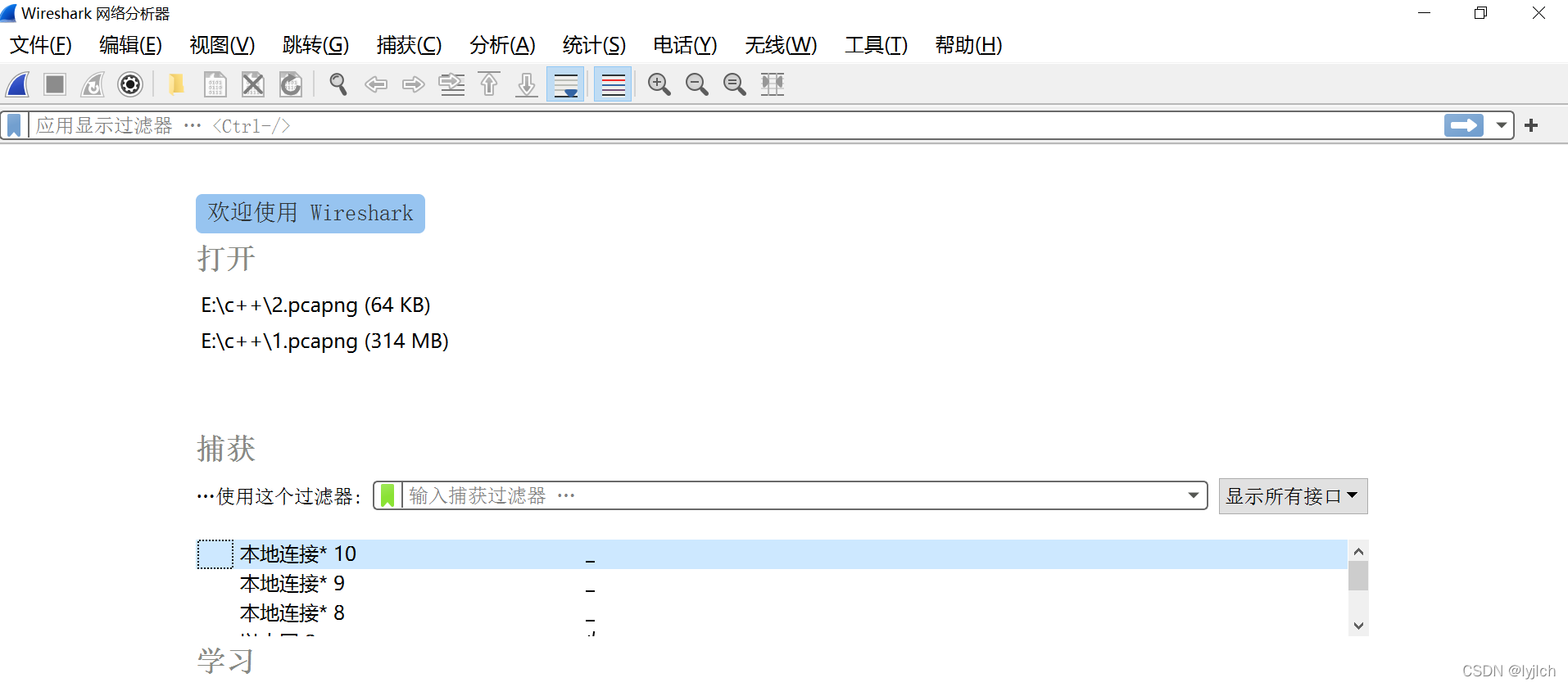Open the 文件(F) menu
Screen dimensions: 1568x687
pyautogui.click(x=41, y=45)
